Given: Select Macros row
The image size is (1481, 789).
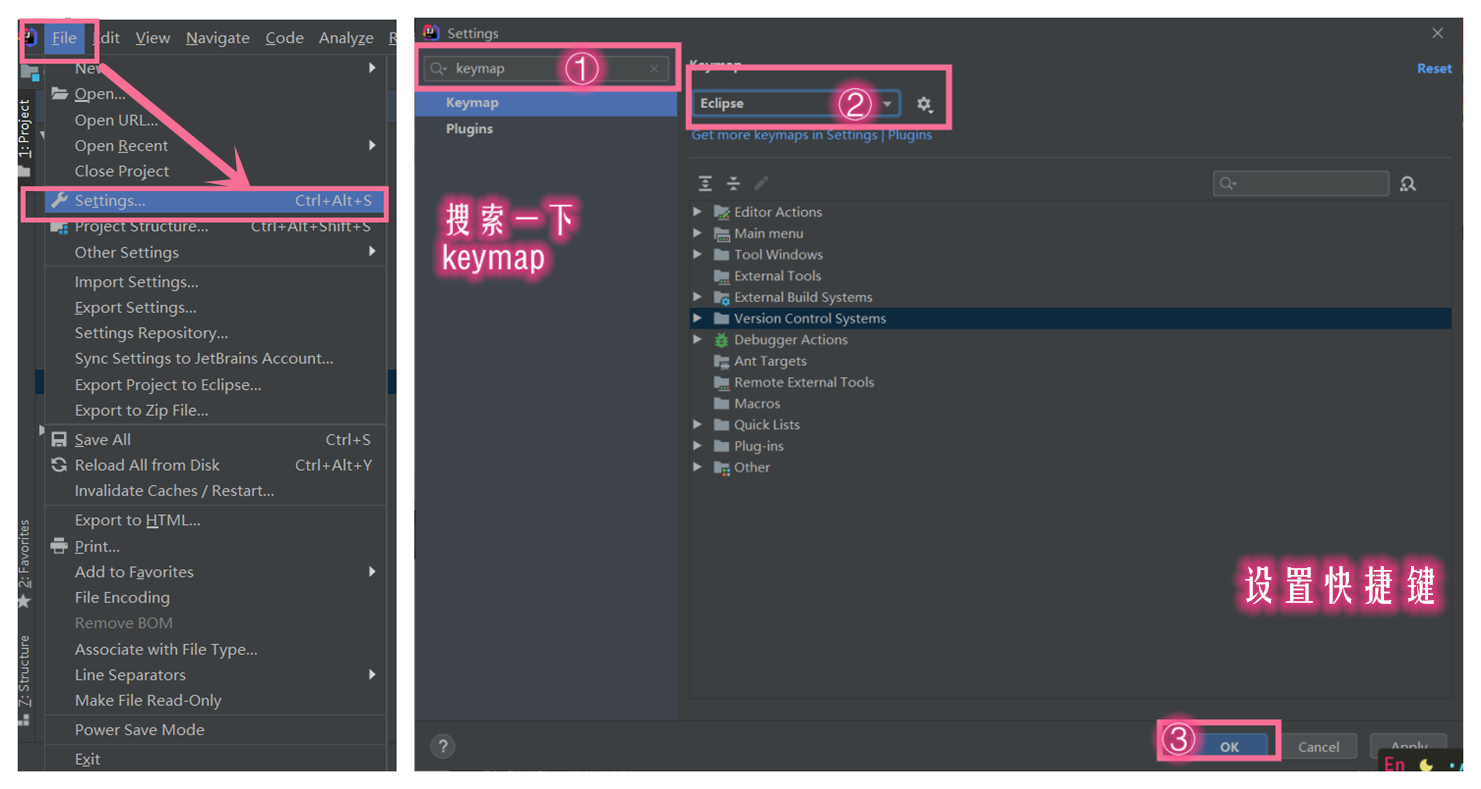Looking at the screenshot, I should click(x=1070, y=403).
